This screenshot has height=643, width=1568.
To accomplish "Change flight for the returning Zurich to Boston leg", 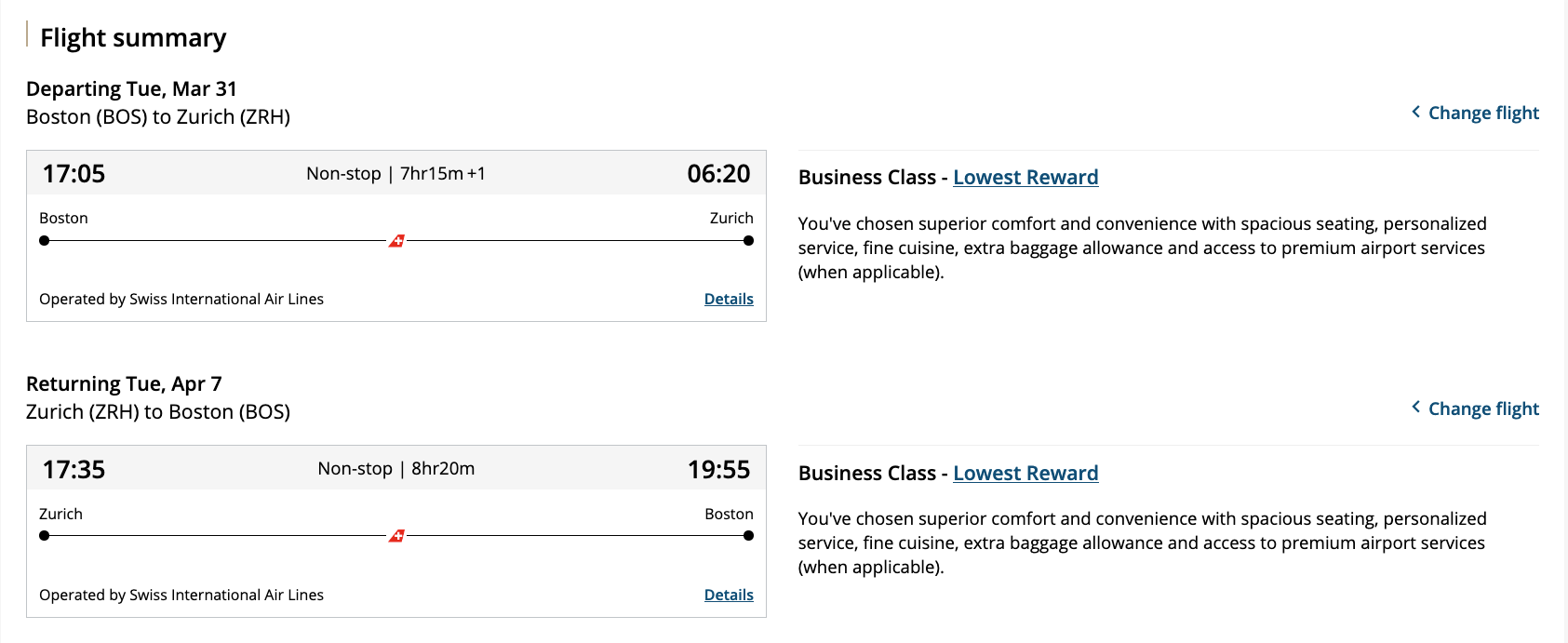I will coord(1481,409).
